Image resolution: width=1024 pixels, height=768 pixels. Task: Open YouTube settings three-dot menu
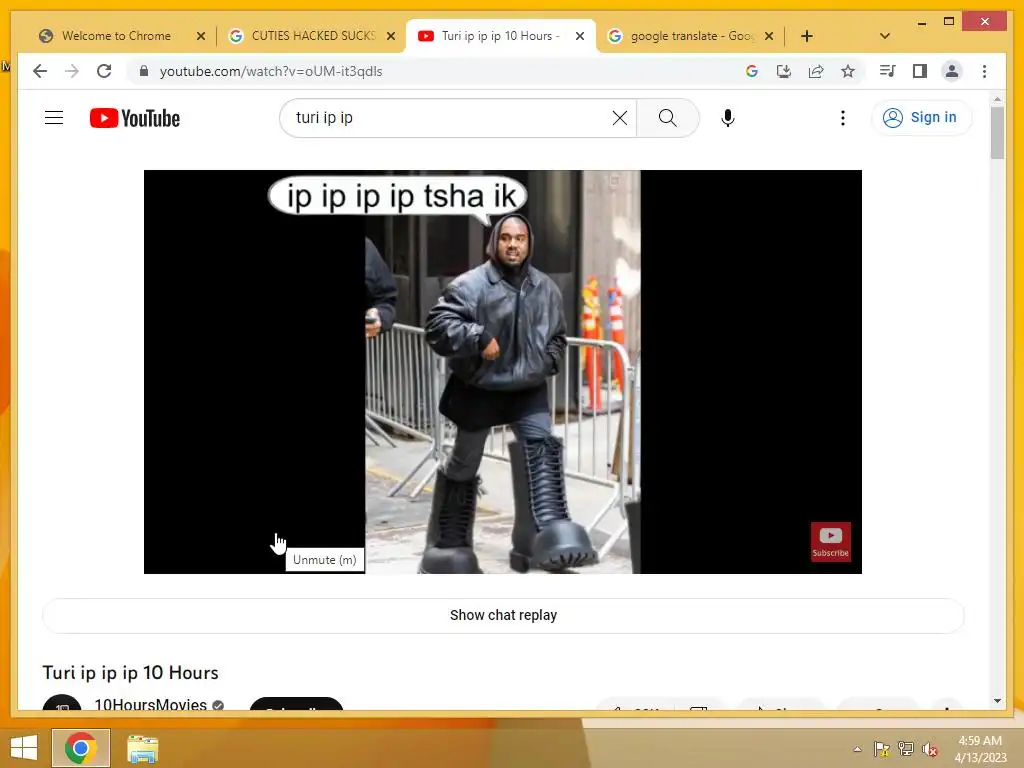pos(843,118)
